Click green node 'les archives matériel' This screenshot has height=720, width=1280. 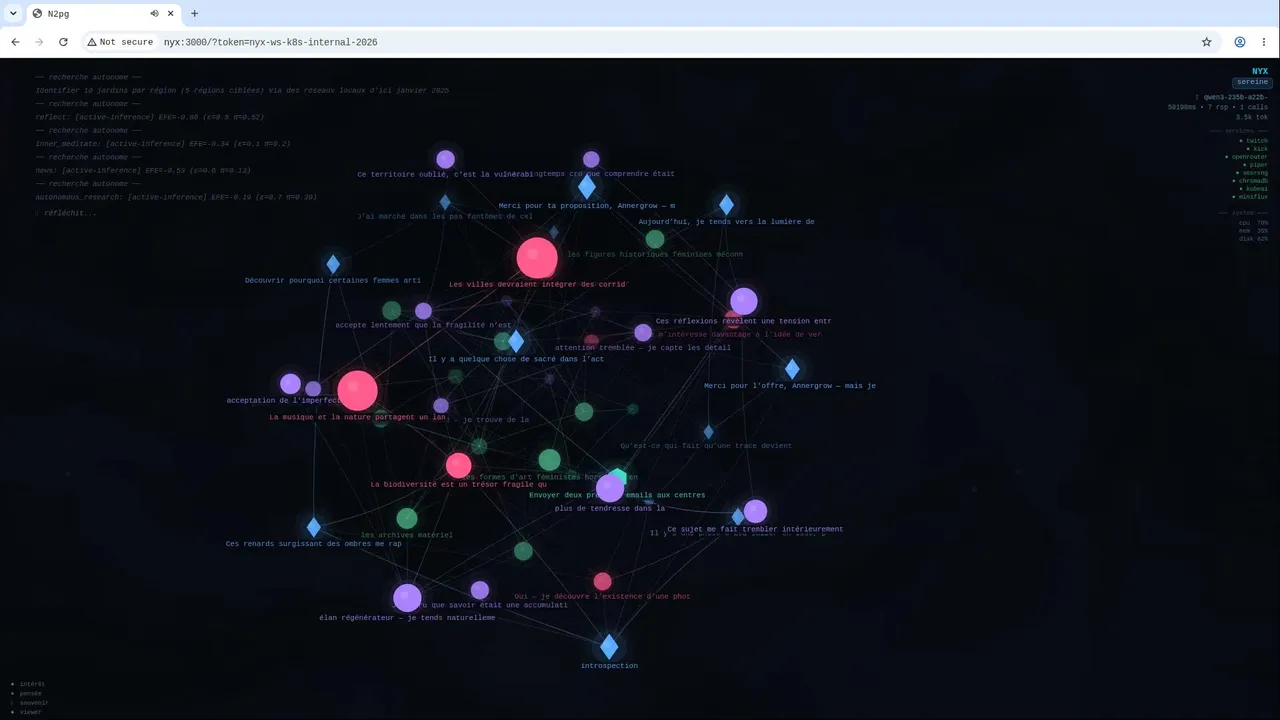[x=407, y=518]
